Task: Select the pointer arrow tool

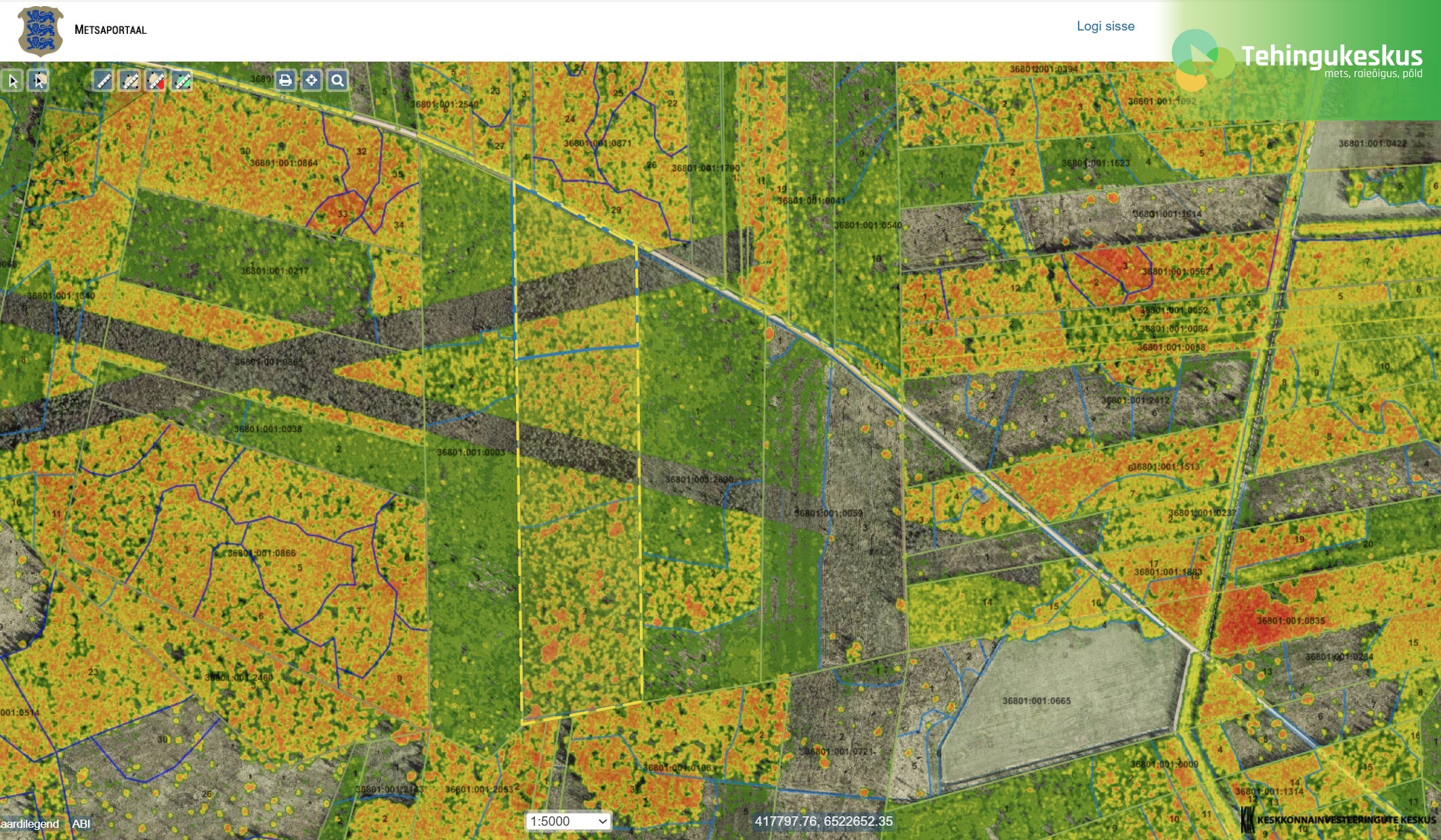Action: coord(13,81)
